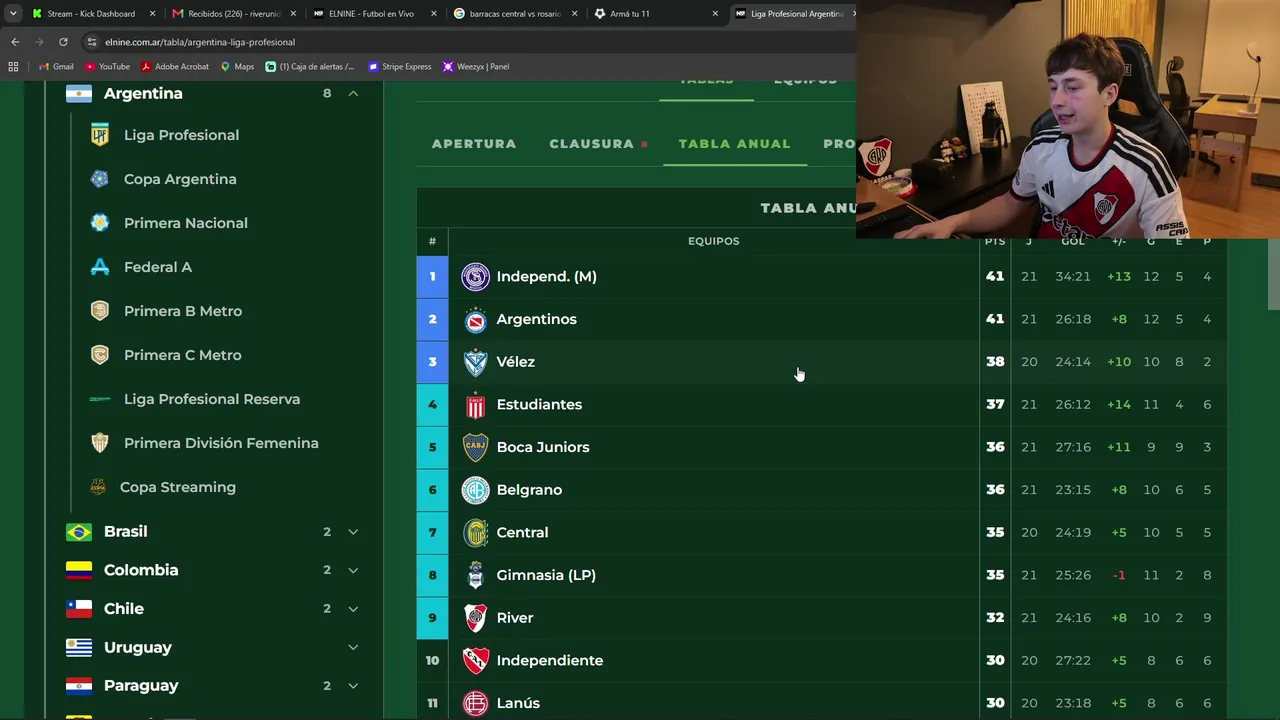The height and width of the screenshot is (720, 1280).
Task: Click the Primera B Metro shield icon
Action: click(99, 311)
